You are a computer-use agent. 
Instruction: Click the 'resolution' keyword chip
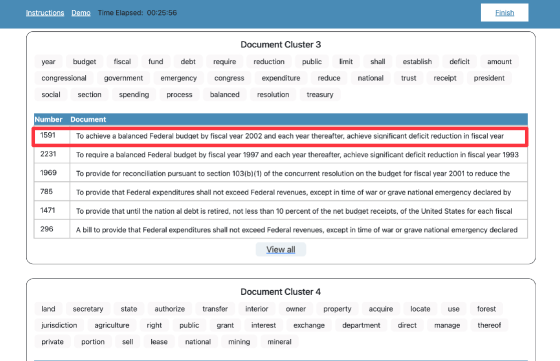273,94
